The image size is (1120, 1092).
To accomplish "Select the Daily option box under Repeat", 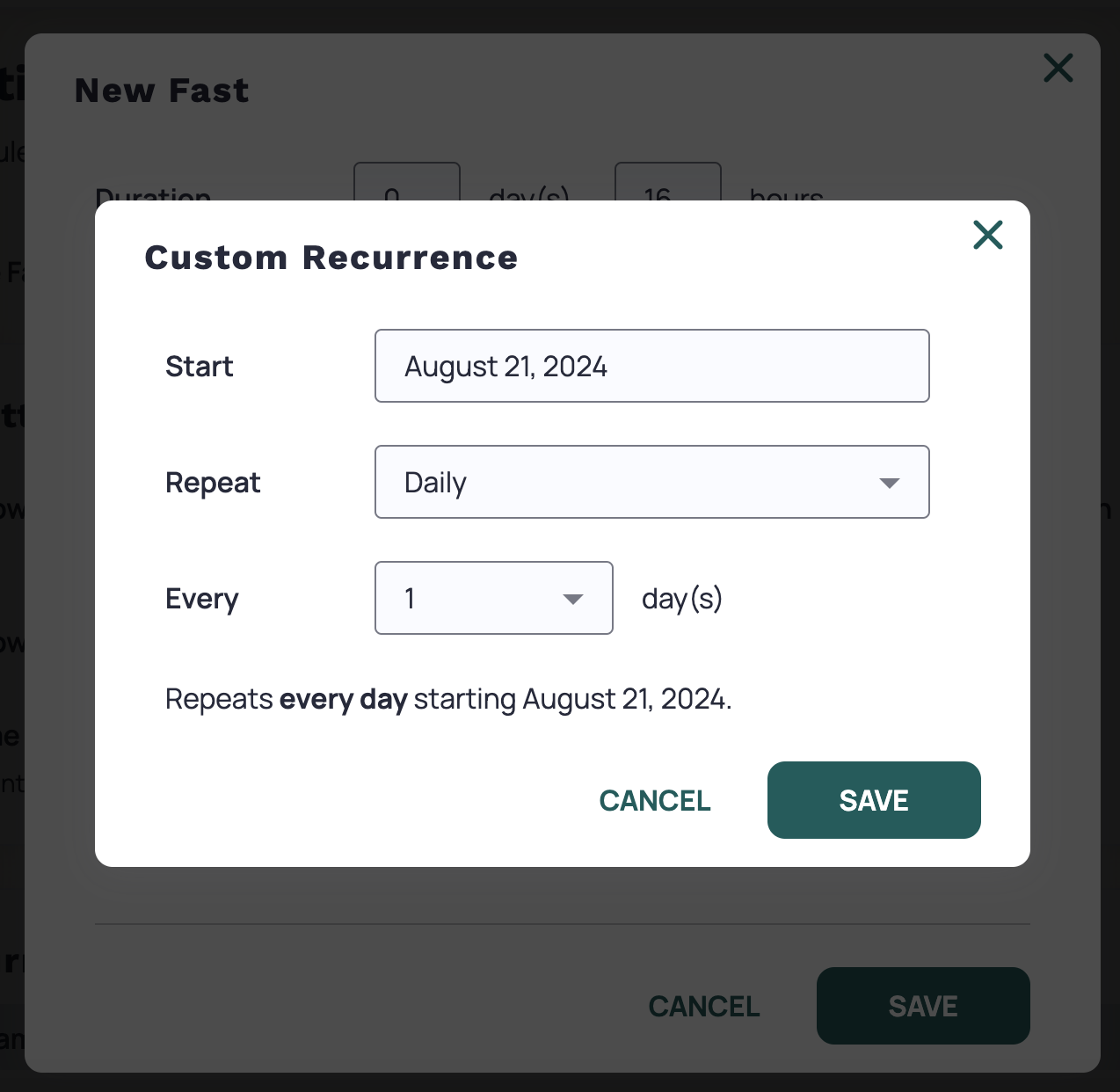I will pyautogui.click(x=651, y=482).
